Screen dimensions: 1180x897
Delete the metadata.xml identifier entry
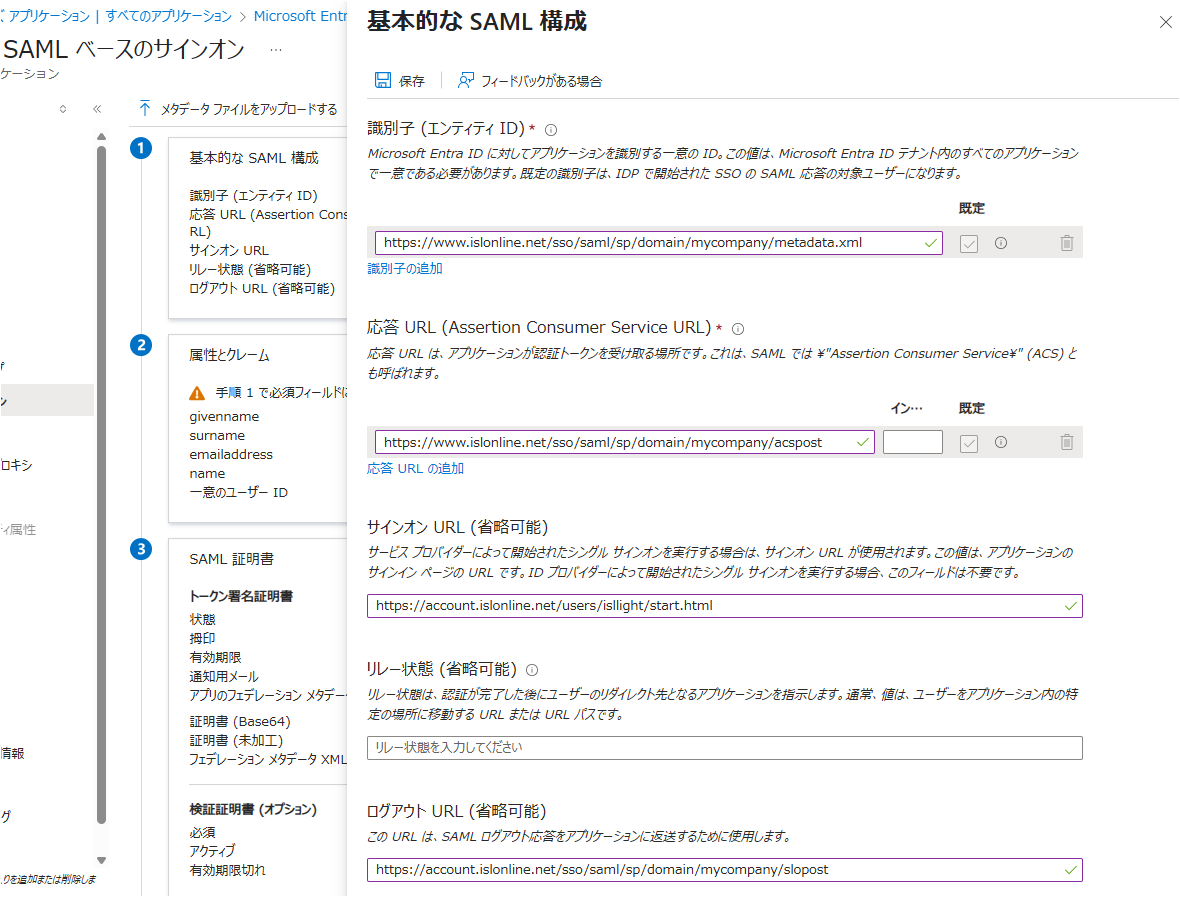tap(1066, 243)
